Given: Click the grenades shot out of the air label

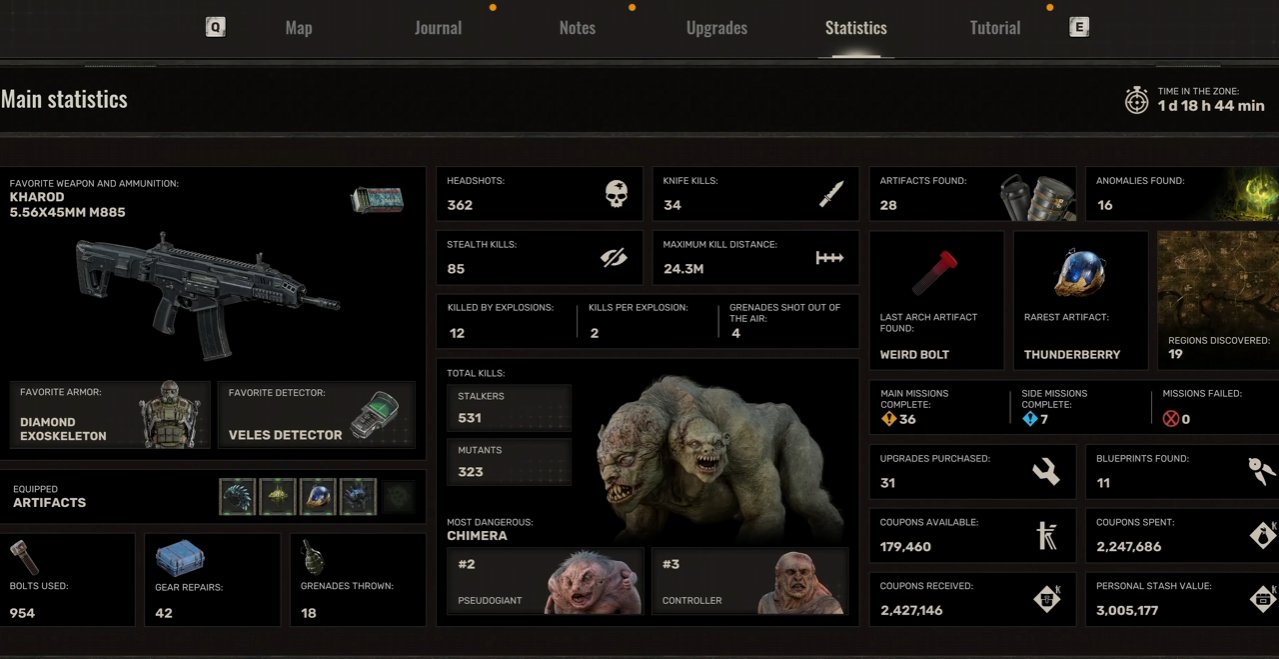Looking at the screenshot, I should pos(785,313).
